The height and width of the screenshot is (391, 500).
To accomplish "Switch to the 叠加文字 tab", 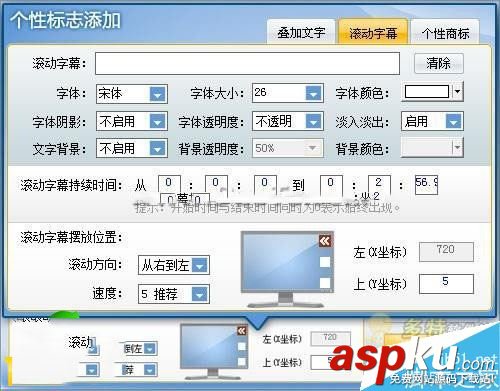I will point(301,32).
